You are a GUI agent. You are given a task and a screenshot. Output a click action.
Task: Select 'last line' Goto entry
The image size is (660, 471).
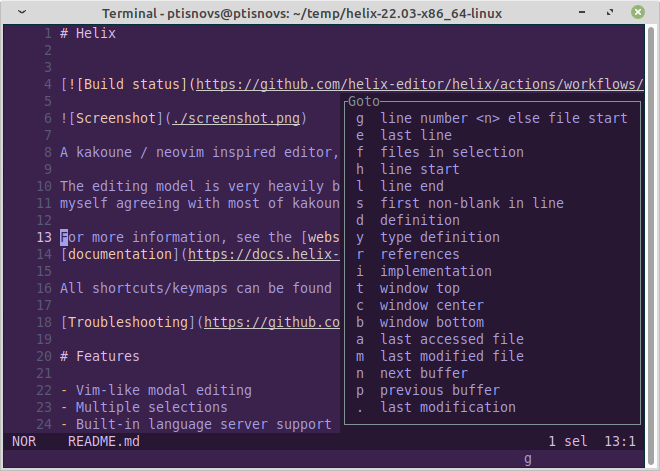point(404,135)
